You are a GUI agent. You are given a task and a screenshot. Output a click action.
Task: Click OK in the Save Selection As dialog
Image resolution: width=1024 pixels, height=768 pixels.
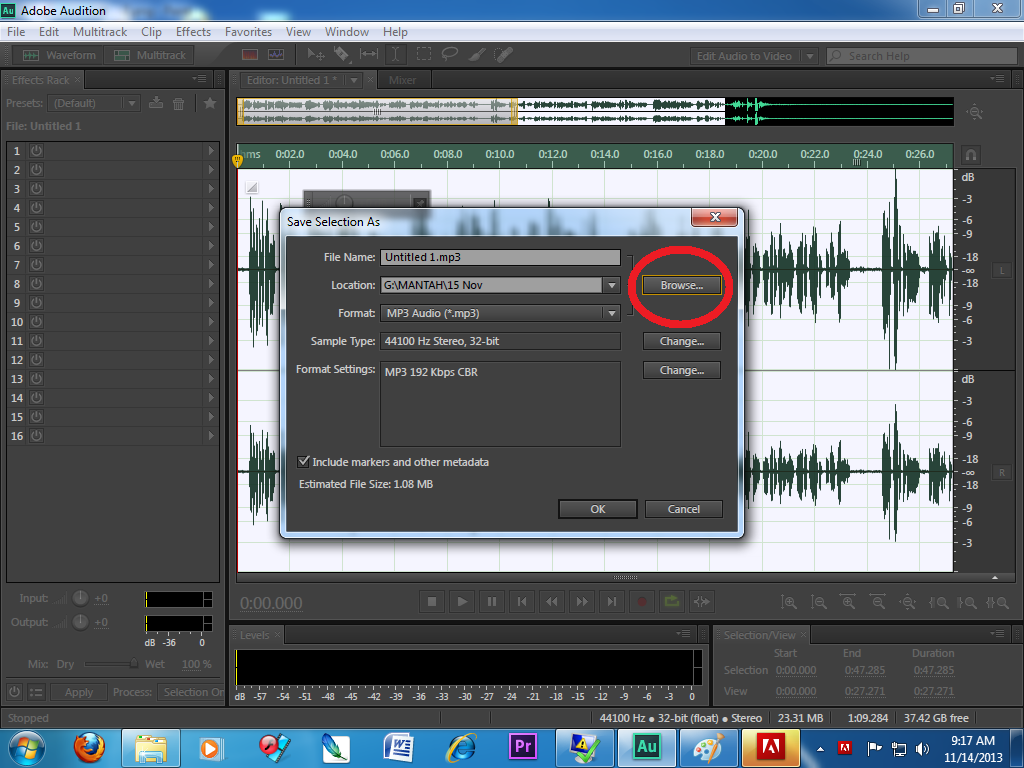pyautogui.click(x=597, y=509)
